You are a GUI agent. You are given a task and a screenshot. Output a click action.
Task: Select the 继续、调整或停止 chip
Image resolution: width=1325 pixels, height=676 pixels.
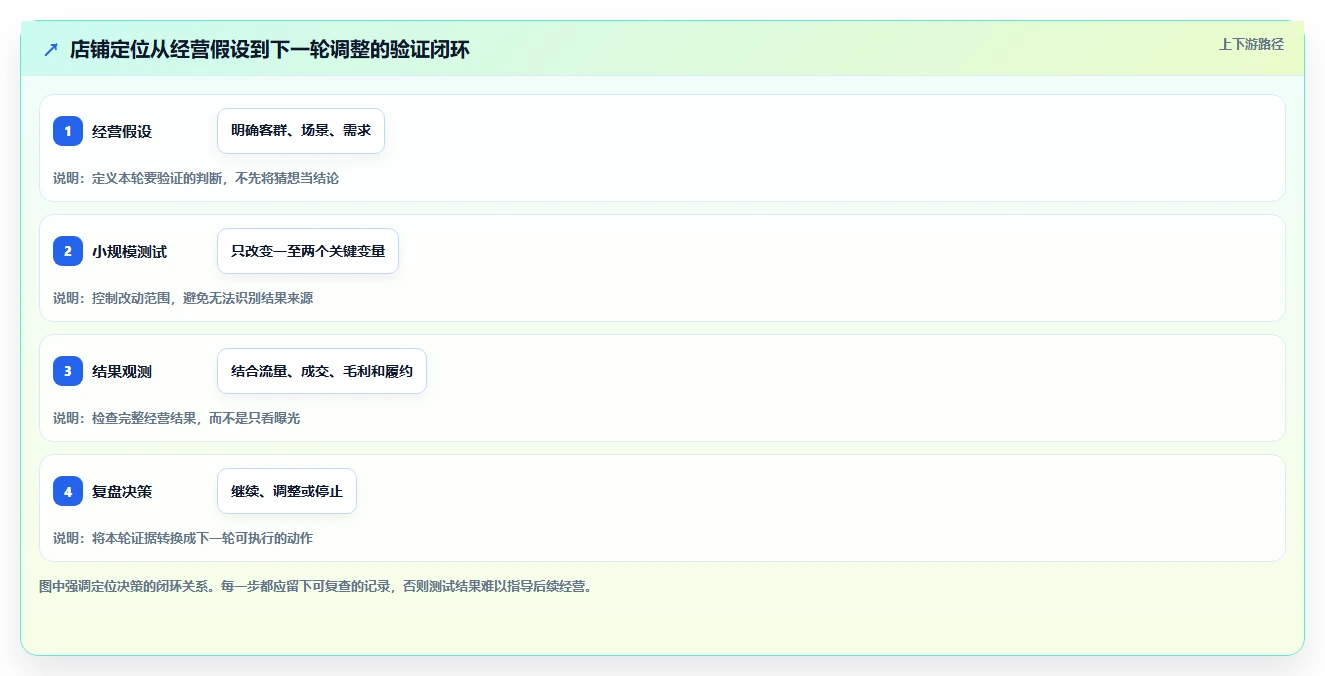pyautogui.click(x=287, y=491)
